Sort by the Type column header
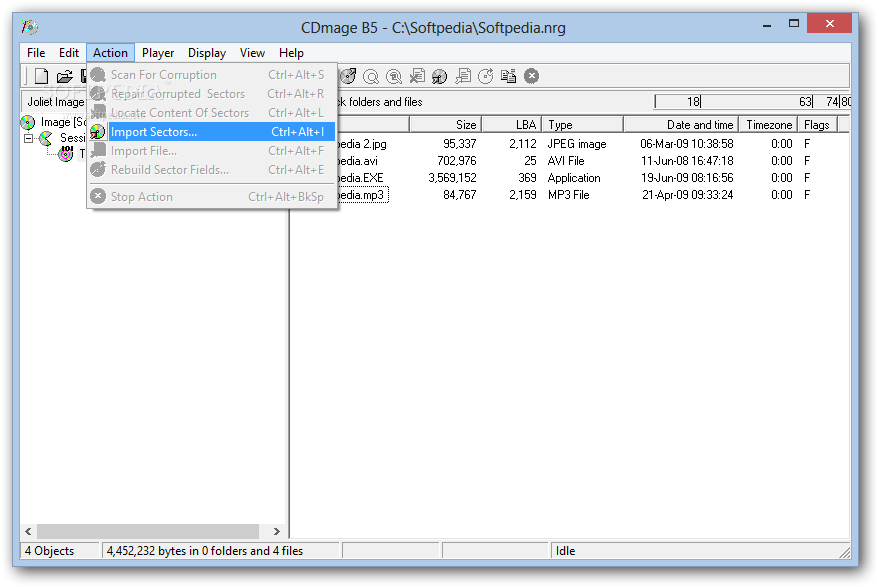This screenshot has height=587, width=879. coord(582,124)
